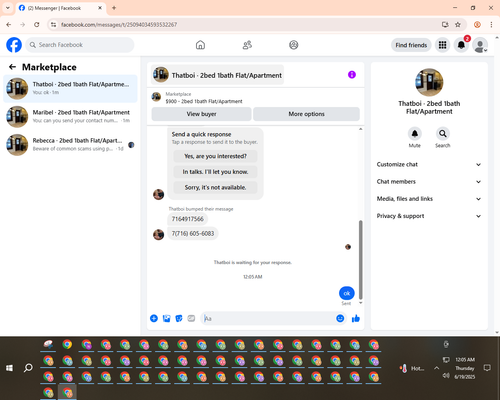The image size is (500, 400).
Task: Click the sent 'ok' message bubble
Action: tap(347, 293)
